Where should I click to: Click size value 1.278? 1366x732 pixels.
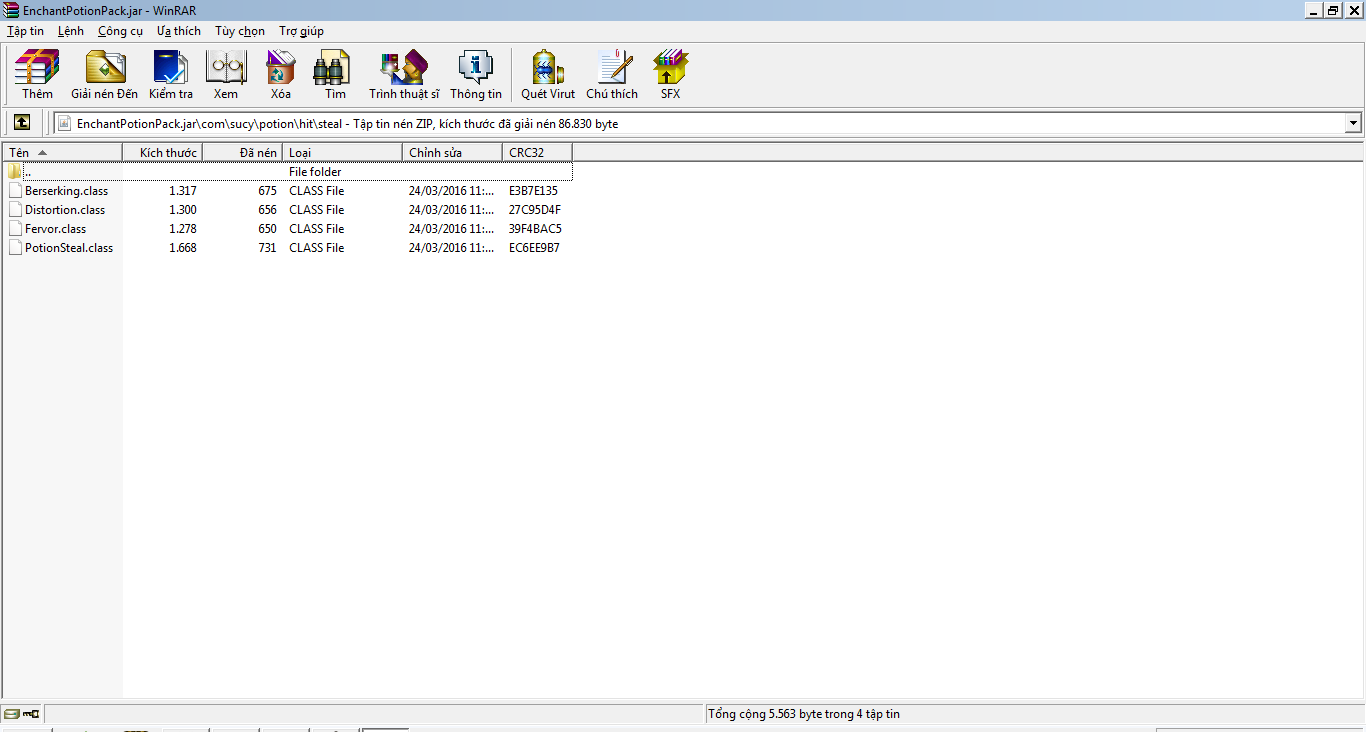(x=183, y=228)
